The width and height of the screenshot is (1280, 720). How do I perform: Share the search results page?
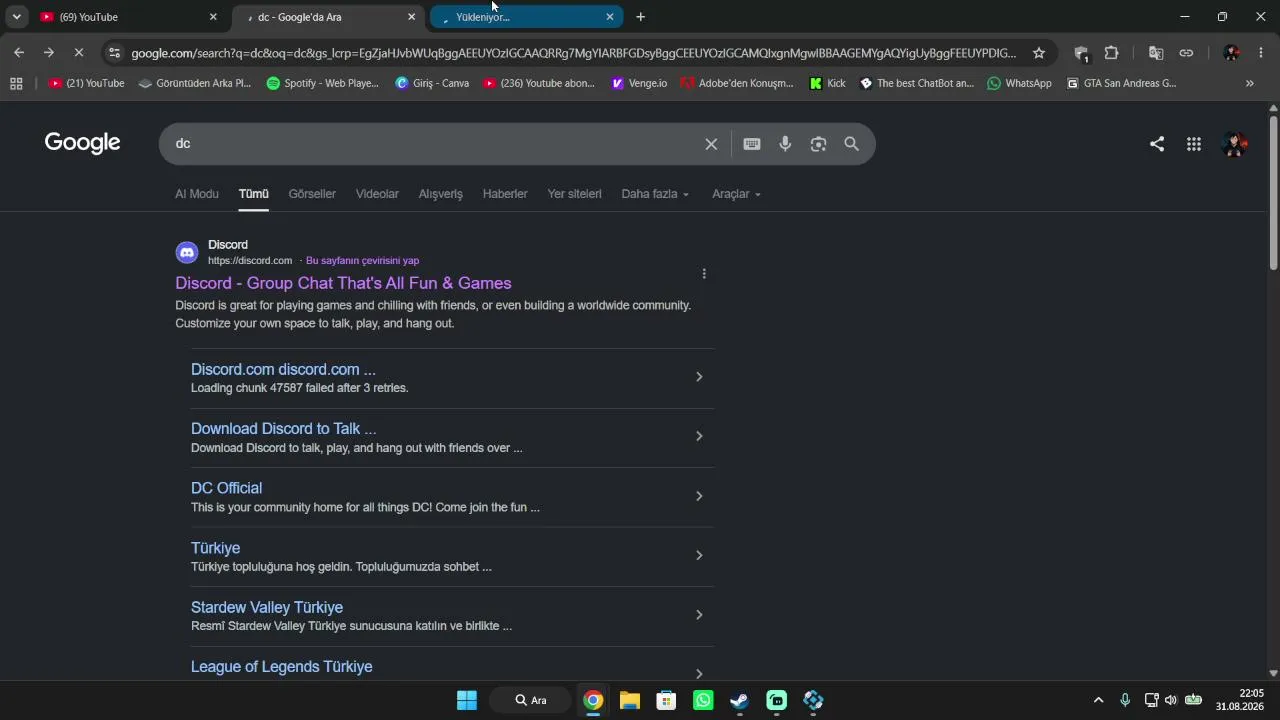(x=1157, y=144)
